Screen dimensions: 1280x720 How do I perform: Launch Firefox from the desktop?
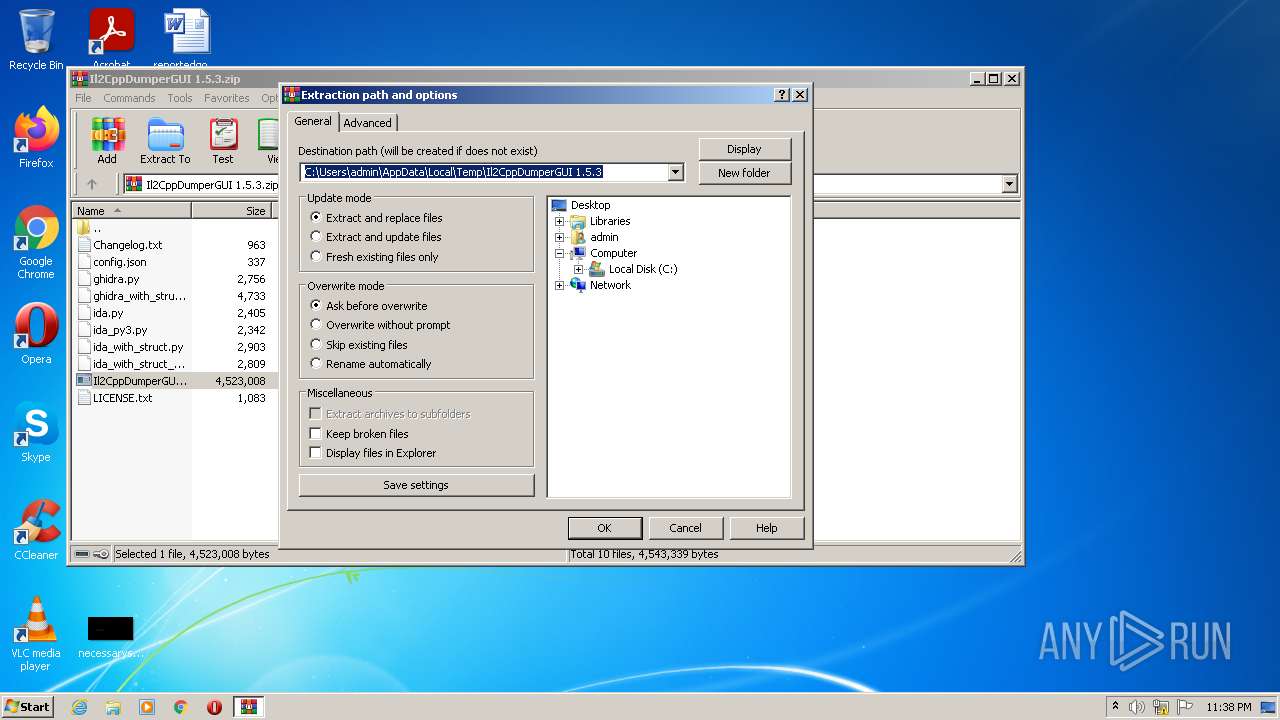[36, 138]
